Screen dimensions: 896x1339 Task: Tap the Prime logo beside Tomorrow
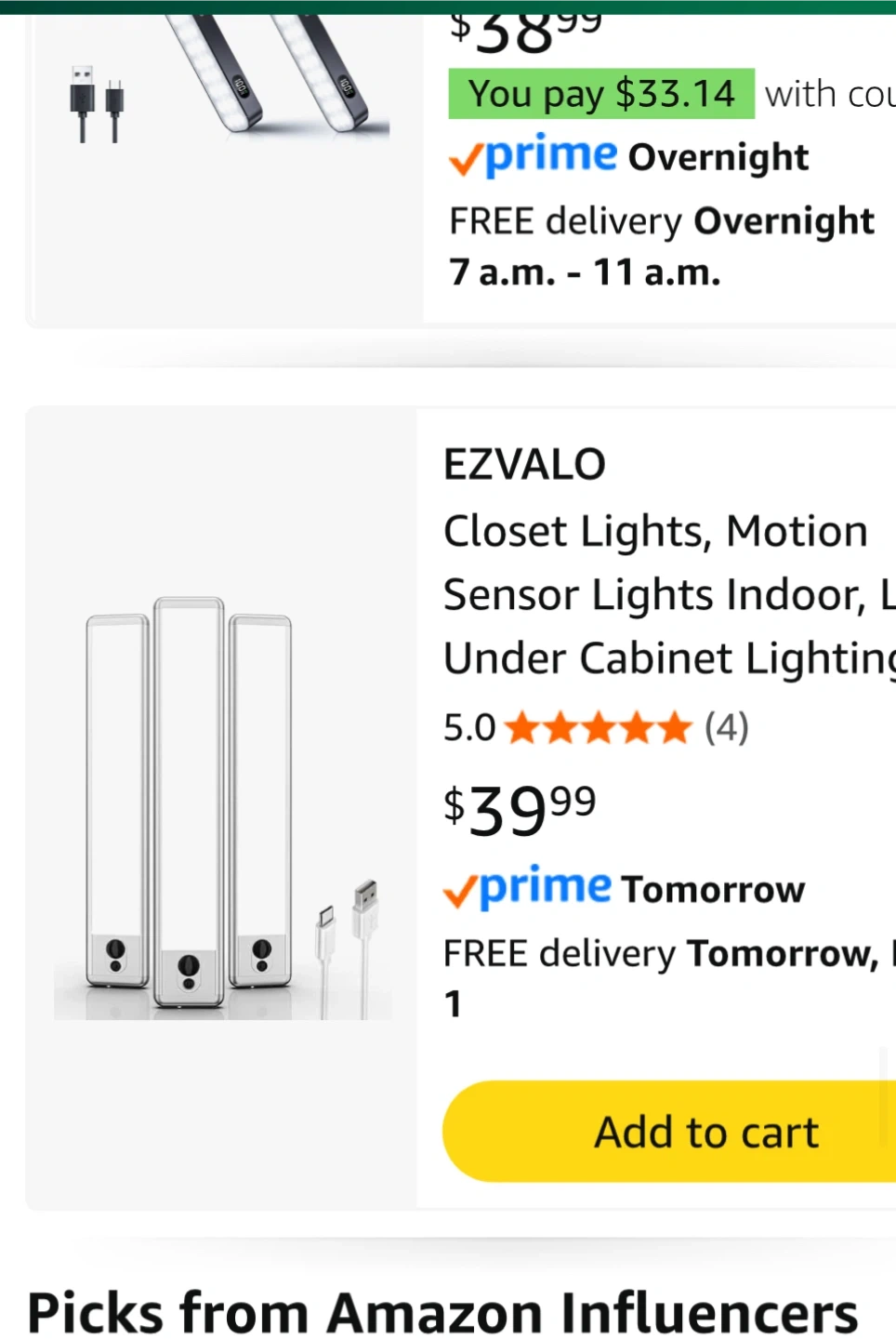[528, 889]
